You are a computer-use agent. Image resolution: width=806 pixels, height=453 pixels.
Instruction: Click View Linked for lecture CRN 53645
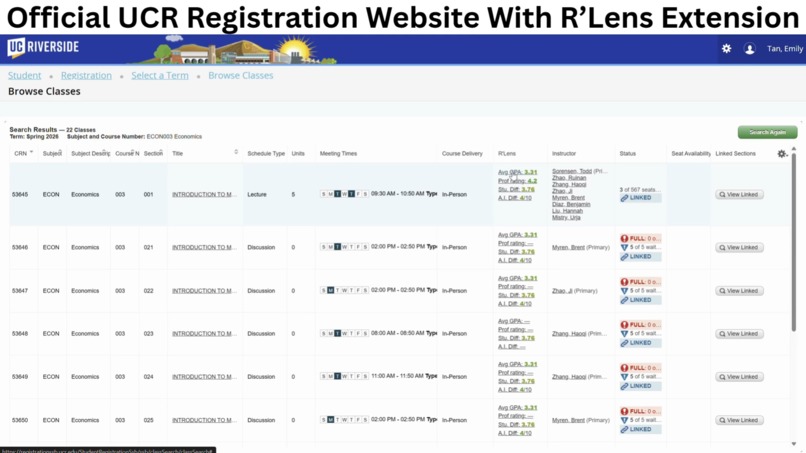[739, 194]
